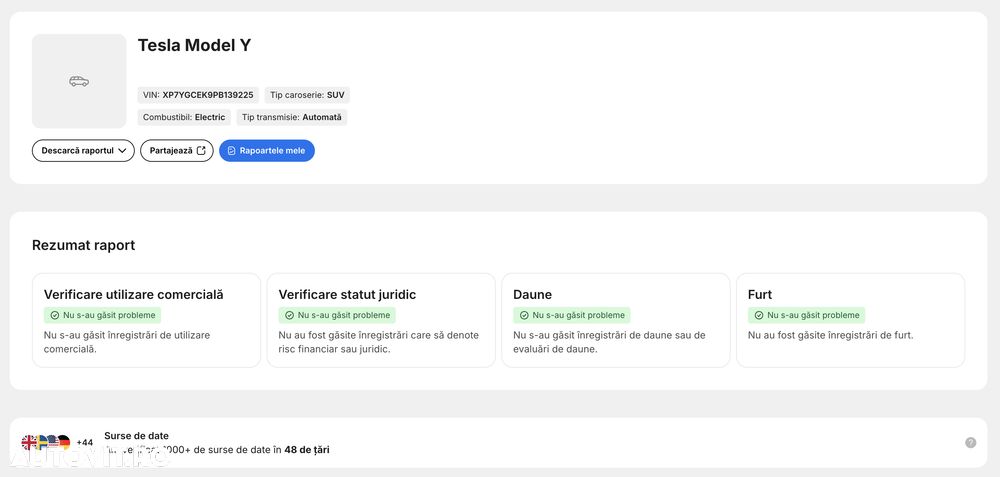Select the VIN XP7YGCEK9PB139225 tag
1000x477 pixels.
click(198, 95)
